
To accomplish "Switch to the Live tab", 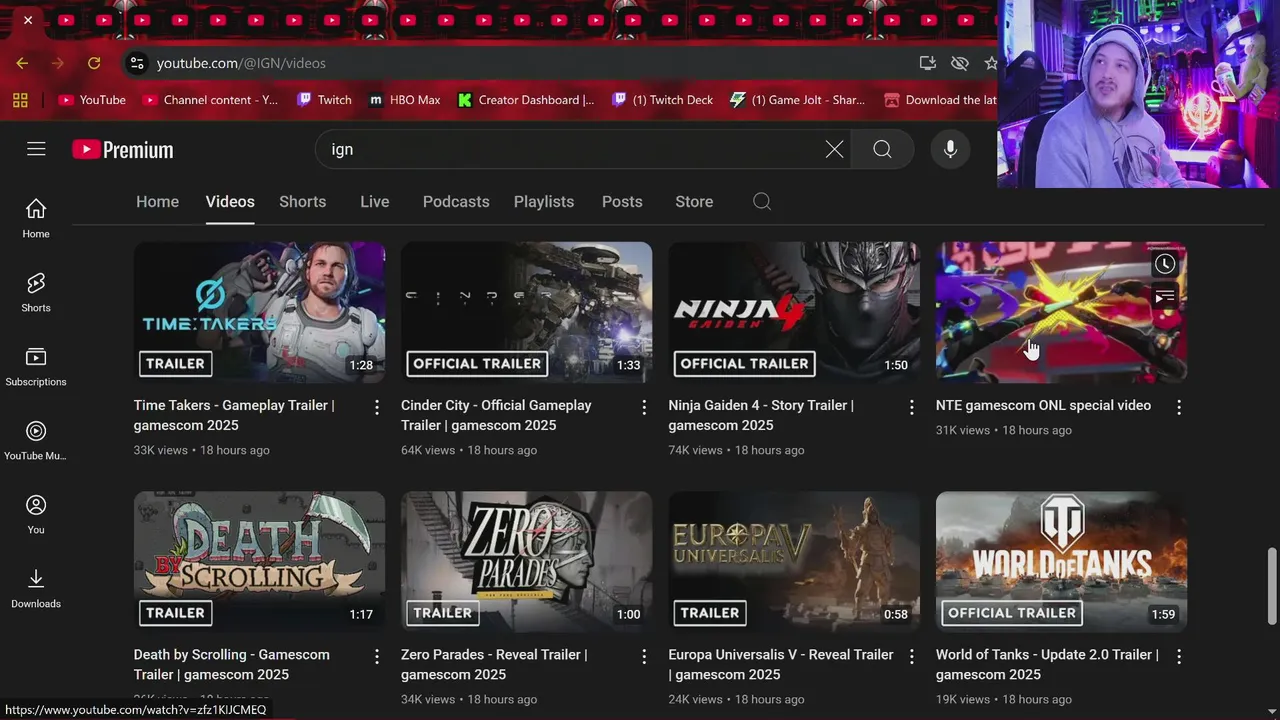I will [375, 201].
